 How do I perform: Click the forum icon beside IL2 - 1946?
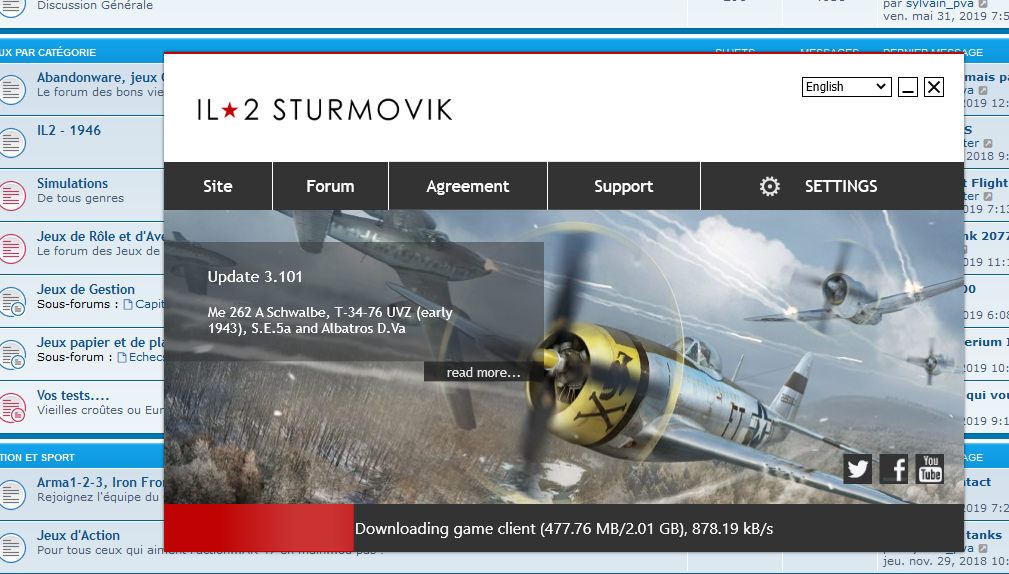(x=12, y=142)
